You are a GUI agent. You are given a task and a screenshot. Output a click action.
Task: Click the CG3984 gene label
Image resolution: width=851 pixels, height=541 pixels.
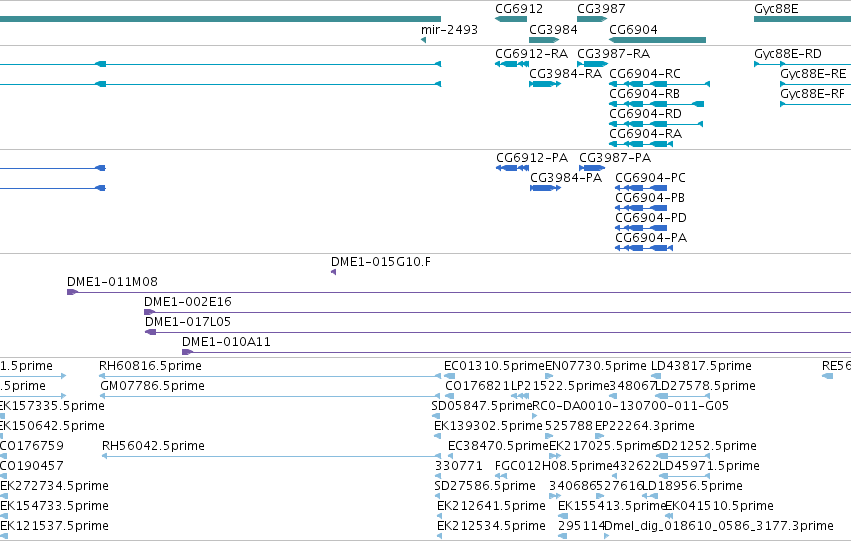553,29
